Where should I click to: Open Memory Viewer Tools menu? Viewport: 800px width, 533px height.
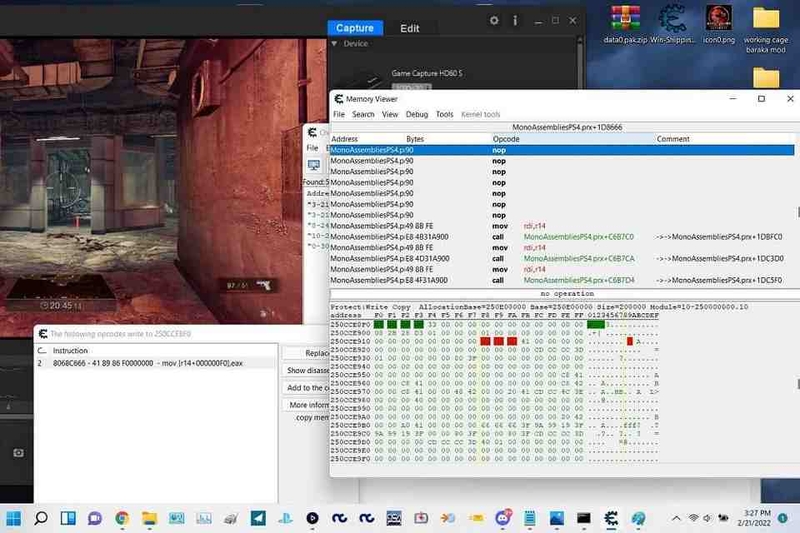(444, 114)
